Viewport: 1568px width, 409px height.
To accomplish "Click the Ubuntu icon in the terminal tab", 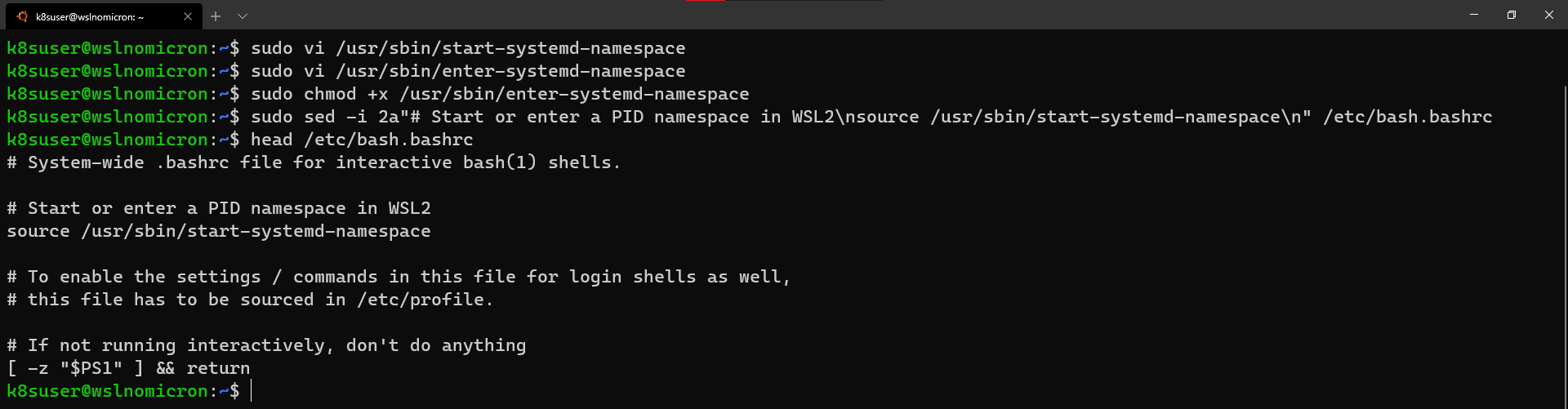I will (22, 16).
